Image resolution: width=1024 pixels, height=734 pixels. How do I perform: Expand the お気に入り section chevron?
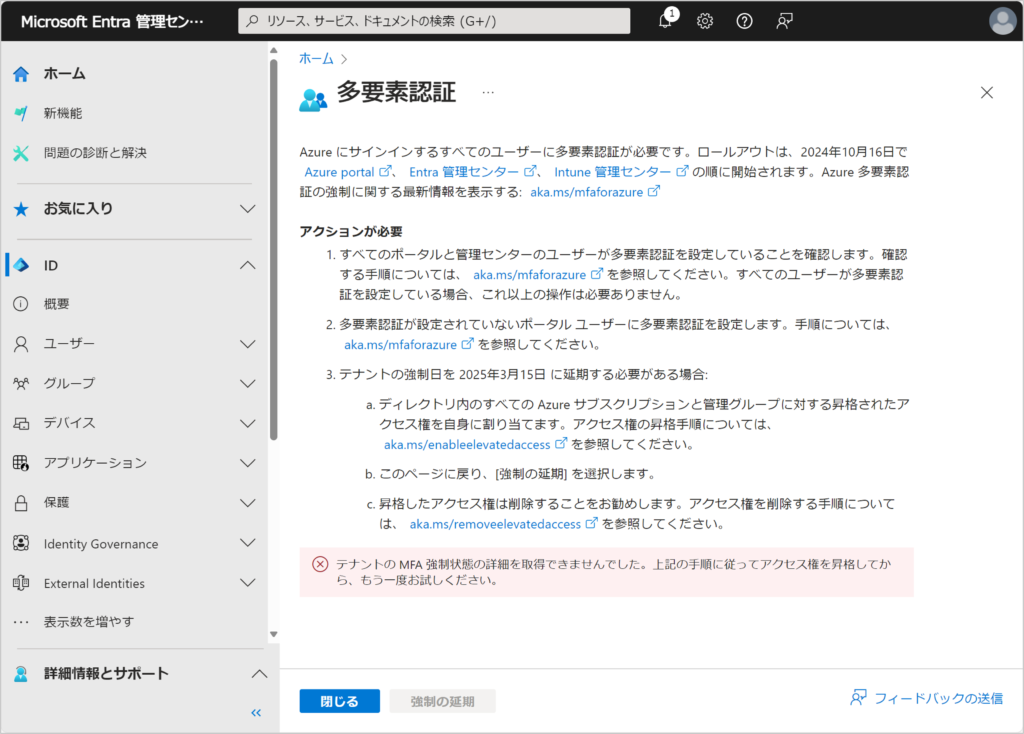(x=248, y=209)
